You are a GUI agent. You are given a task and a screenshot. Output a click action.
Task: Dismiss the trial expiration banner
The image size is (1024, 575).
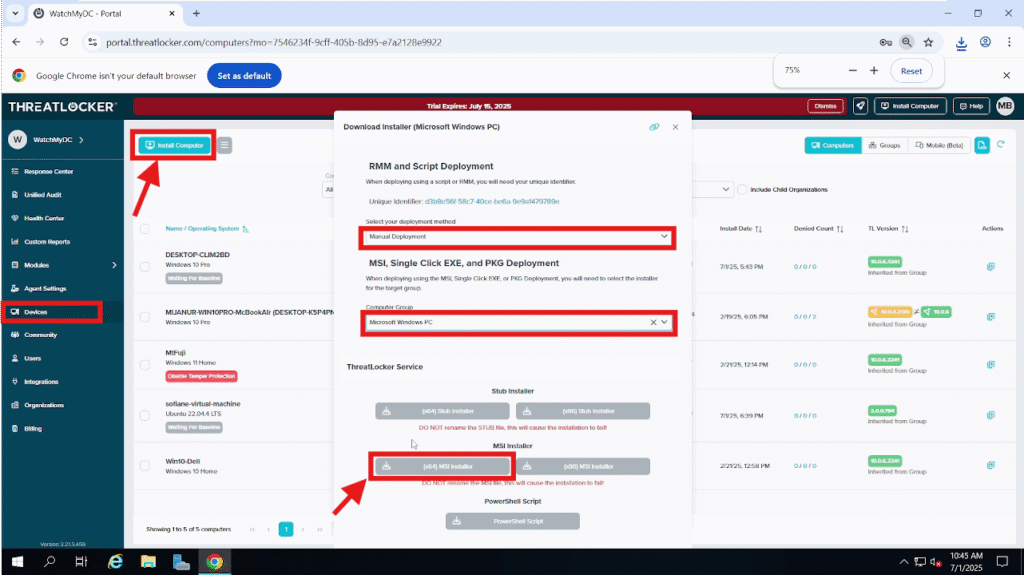click(825, 106)
